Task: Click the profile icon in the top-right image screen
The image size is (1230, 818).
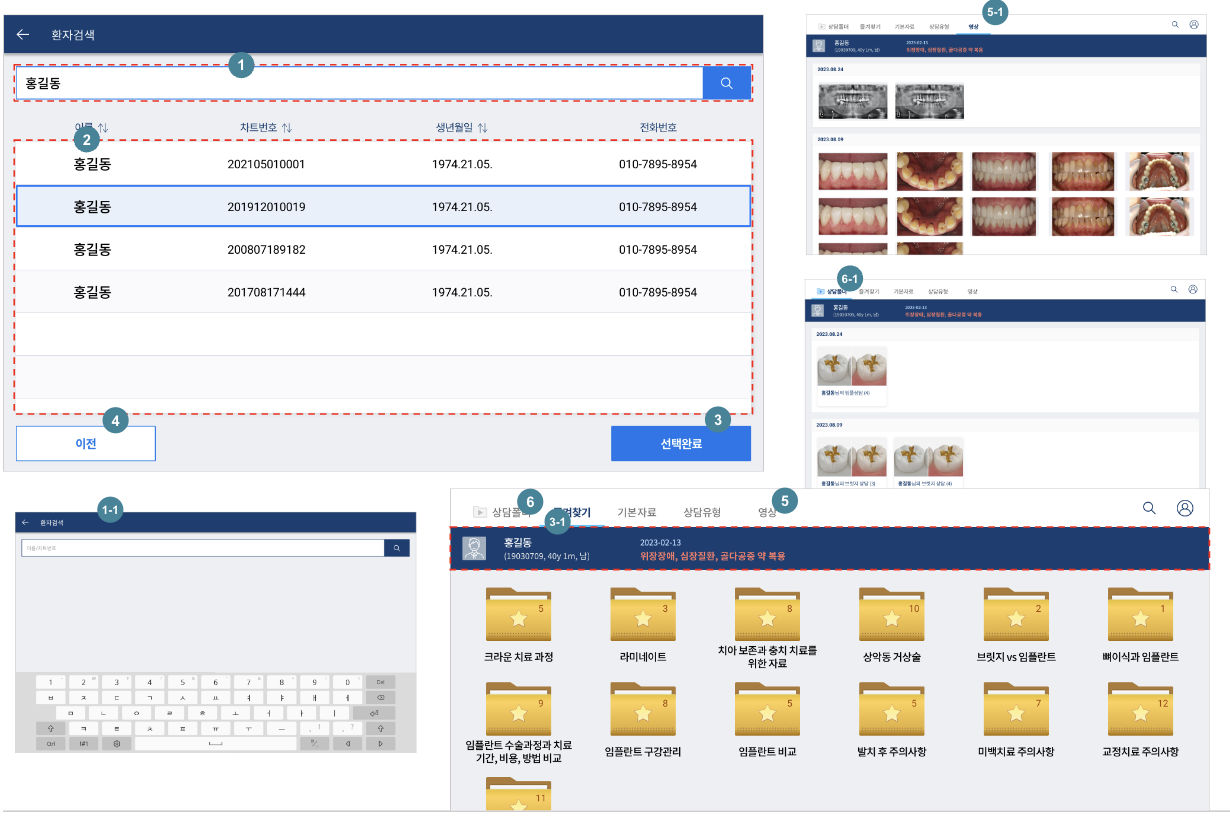Action: click(1193, 24)
